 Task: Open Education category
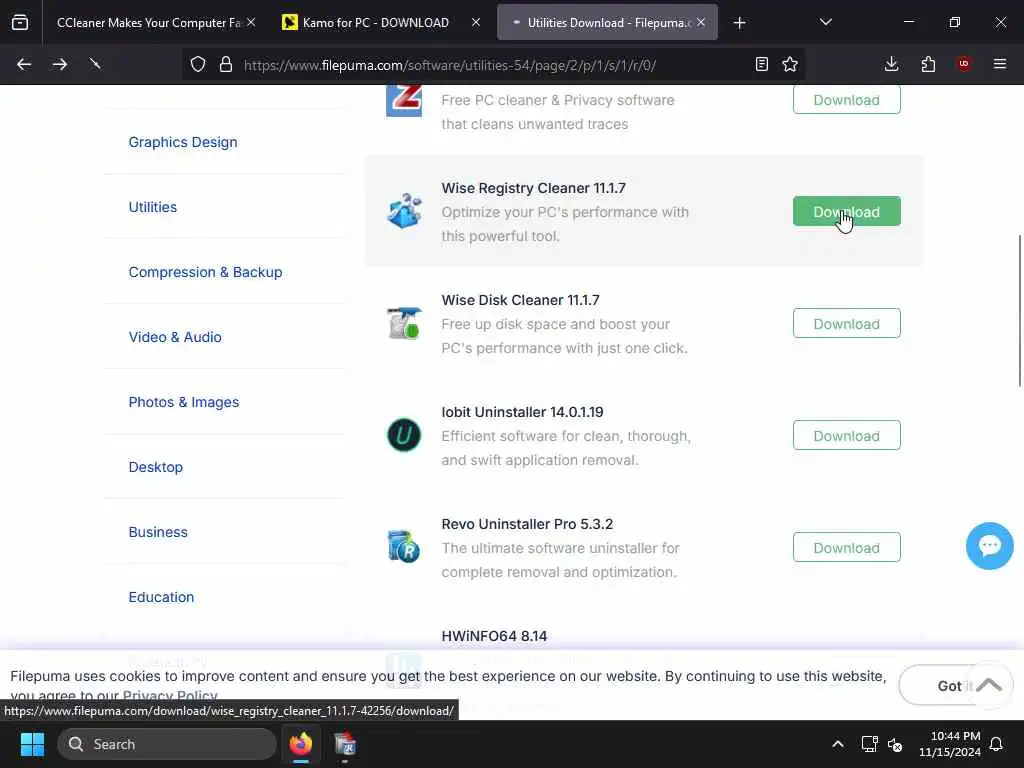pyautogui.click(x=161, y=597)
